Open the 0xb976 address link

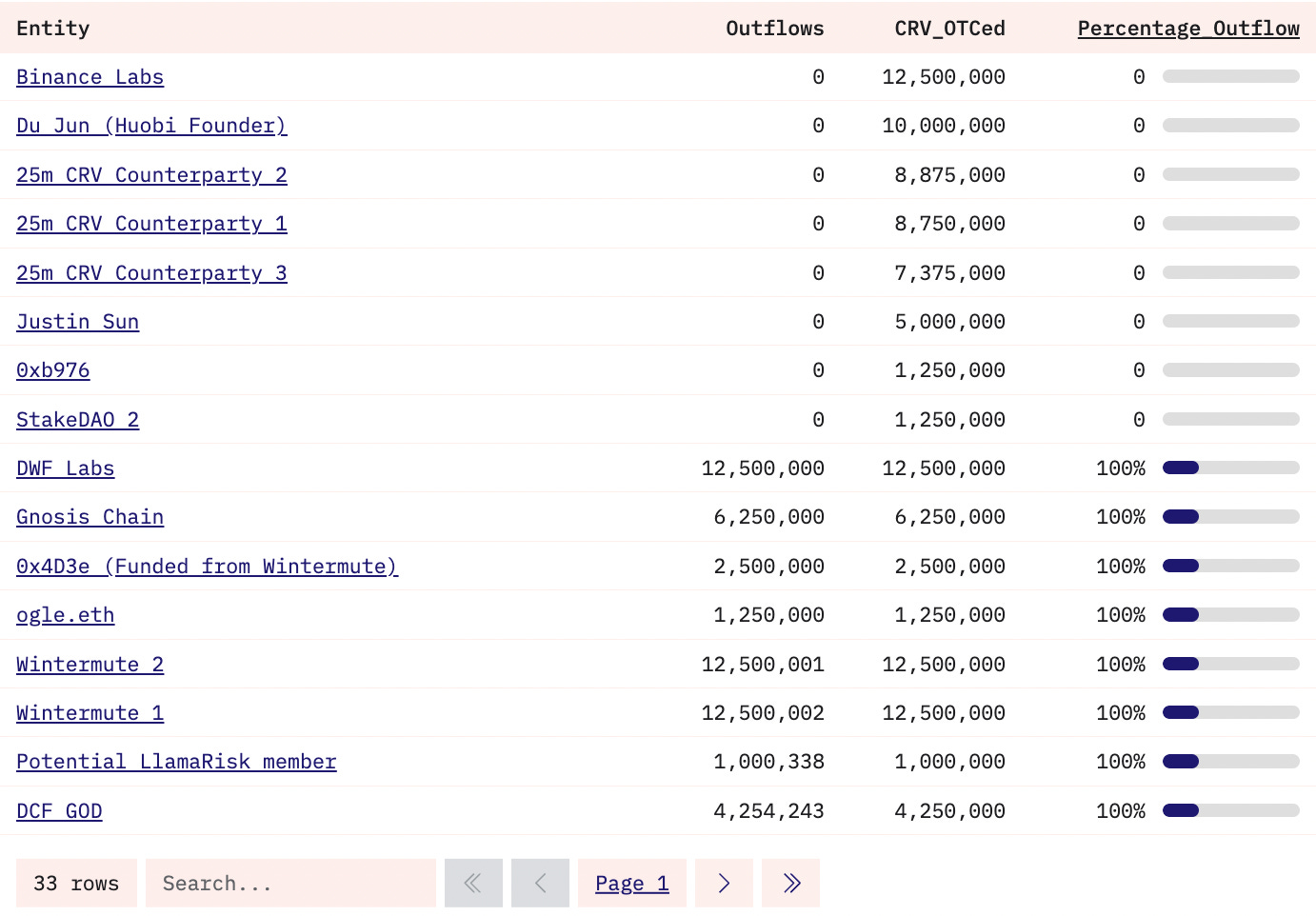[x=53, y=370]
